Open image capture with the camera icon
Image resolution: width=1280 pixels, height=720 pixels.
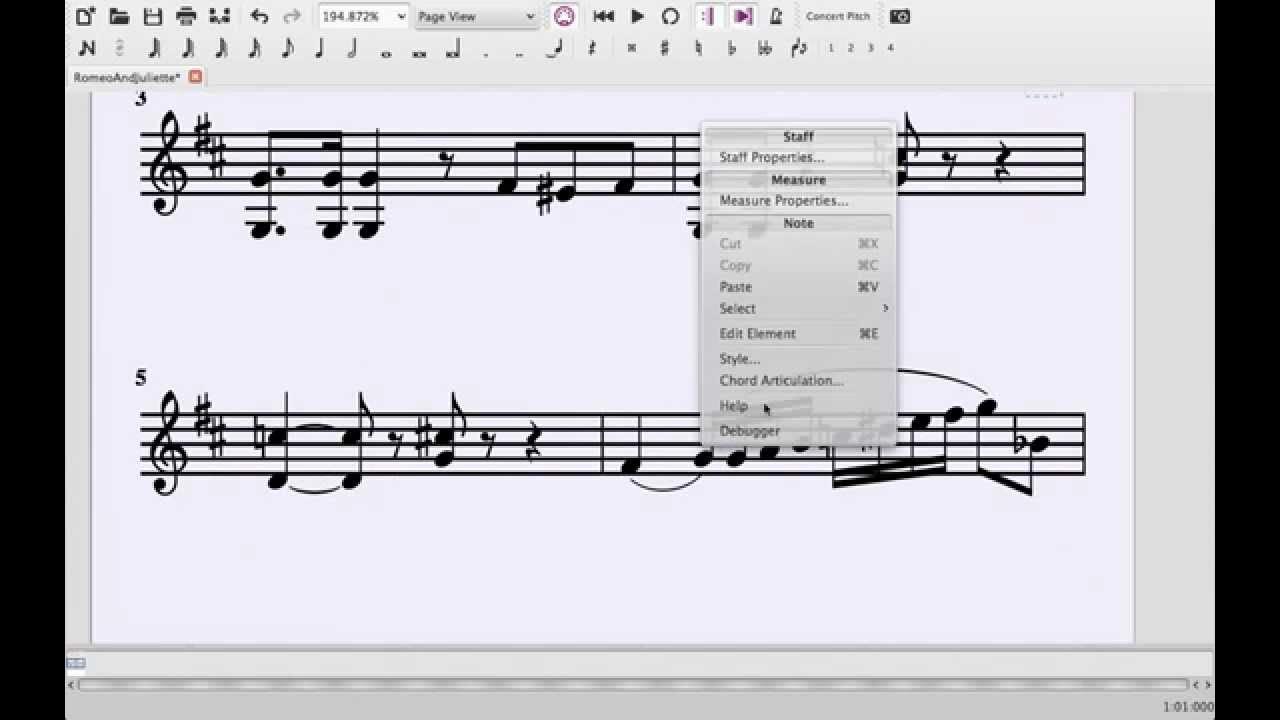click(900, 16)
